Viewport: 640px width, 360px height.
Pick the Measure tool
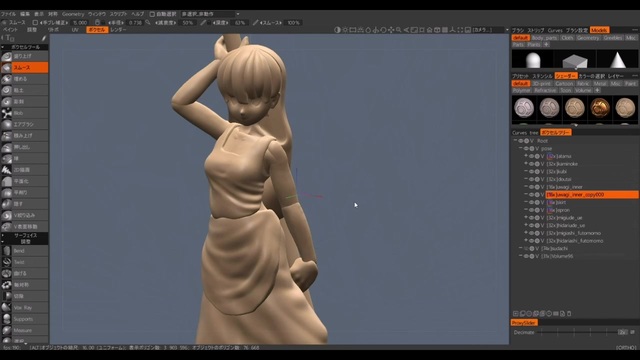pyautogui.click(x=24, y=330)
